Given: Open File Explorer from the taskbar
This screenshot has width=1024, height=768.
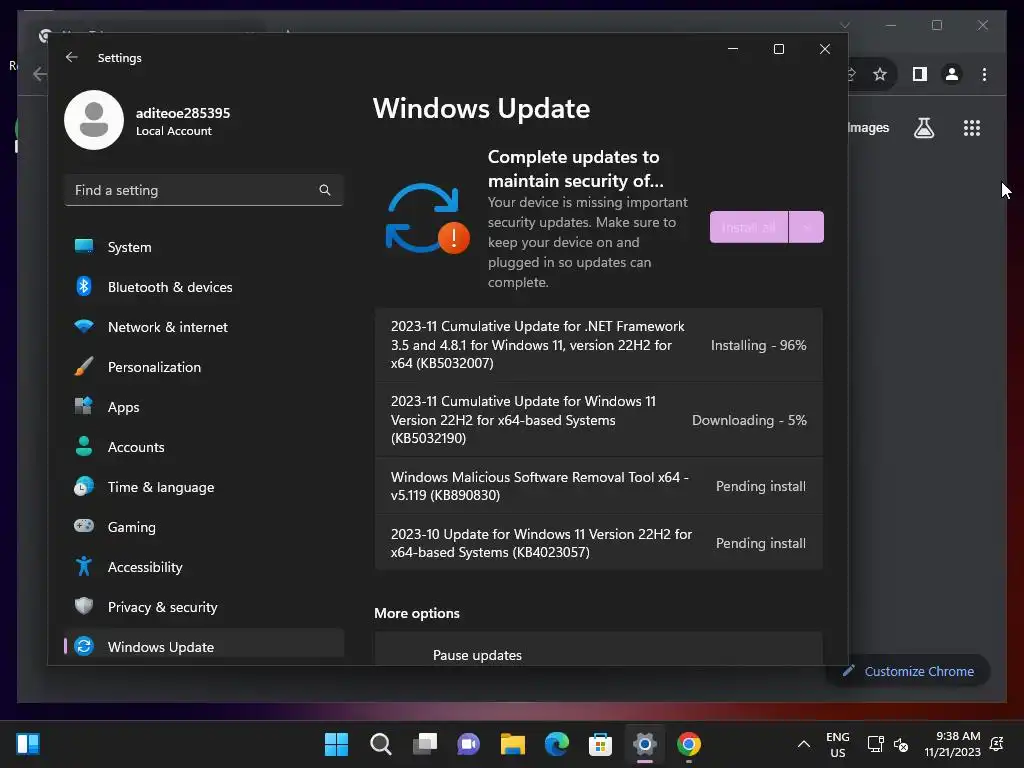Looking at the screenshot, I should (x=513, y=744).
